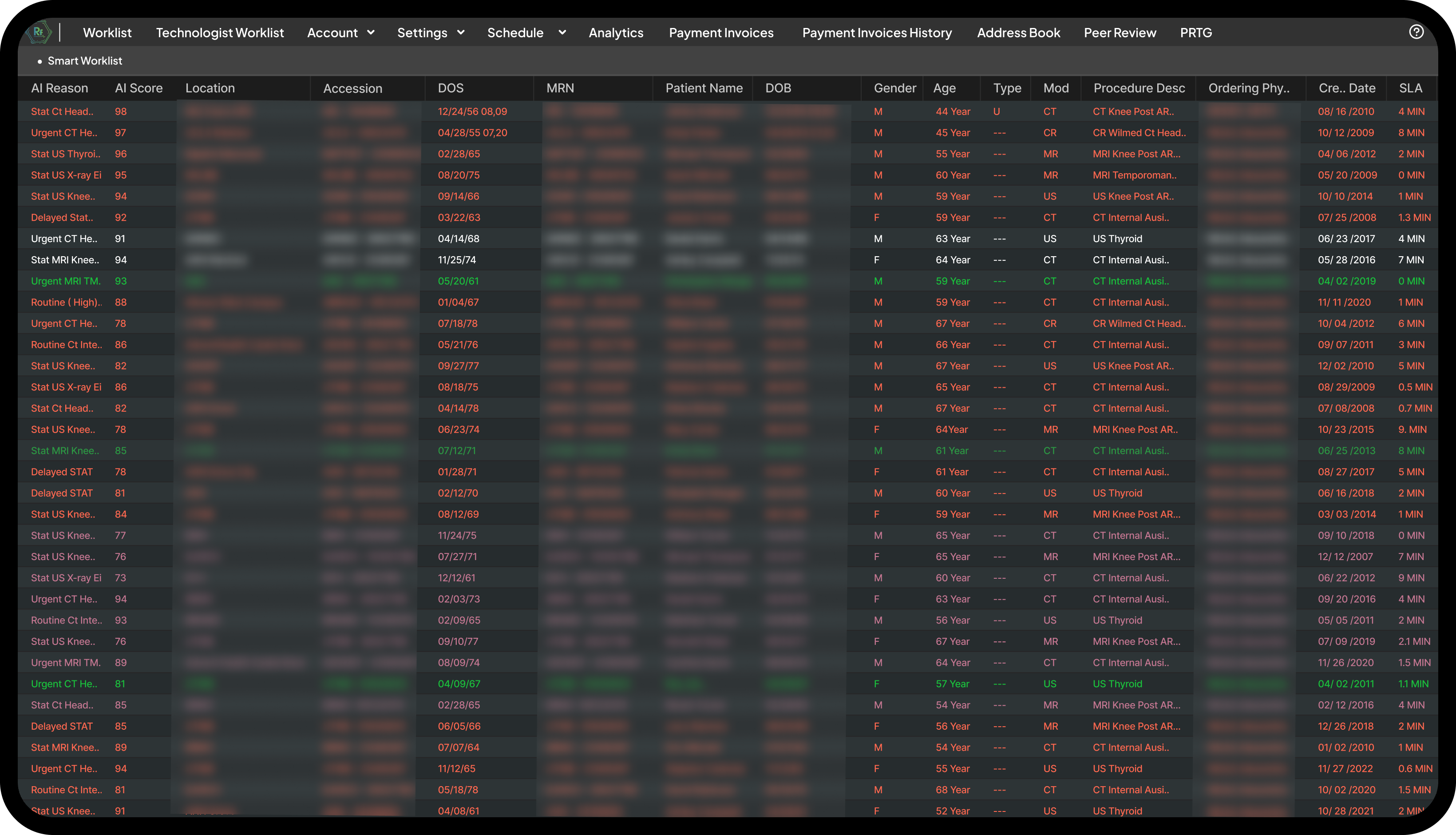Viewport: 1456px width, 835px height.
Task: Open the Worklist menu item
Action: coord(107,33)
